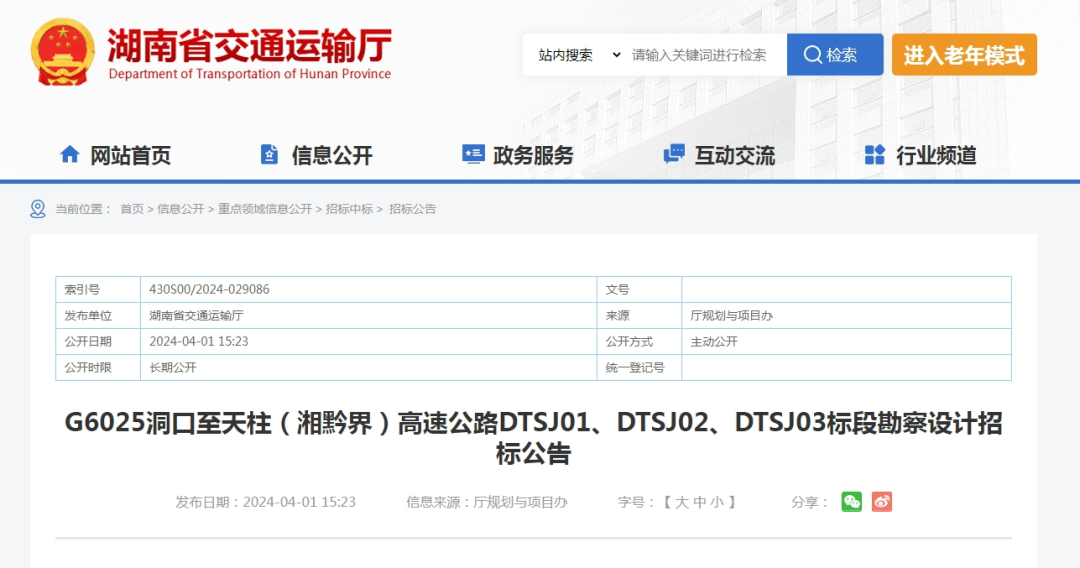Go to 重点领域信息公开 in breadcrumb
This screenshot has height=568, width=1080.
pyautogui.click(x=265, y=209)
